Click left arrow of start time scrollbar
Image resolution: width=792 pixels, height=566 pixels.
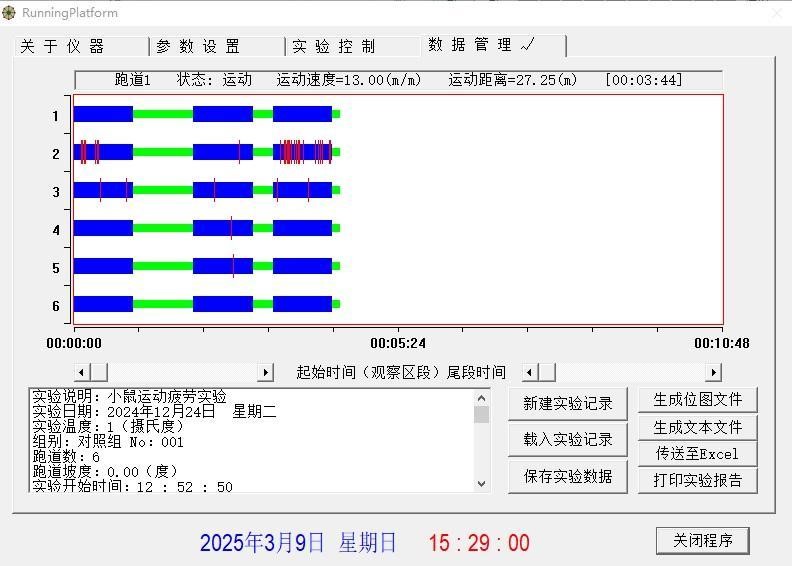82,372
